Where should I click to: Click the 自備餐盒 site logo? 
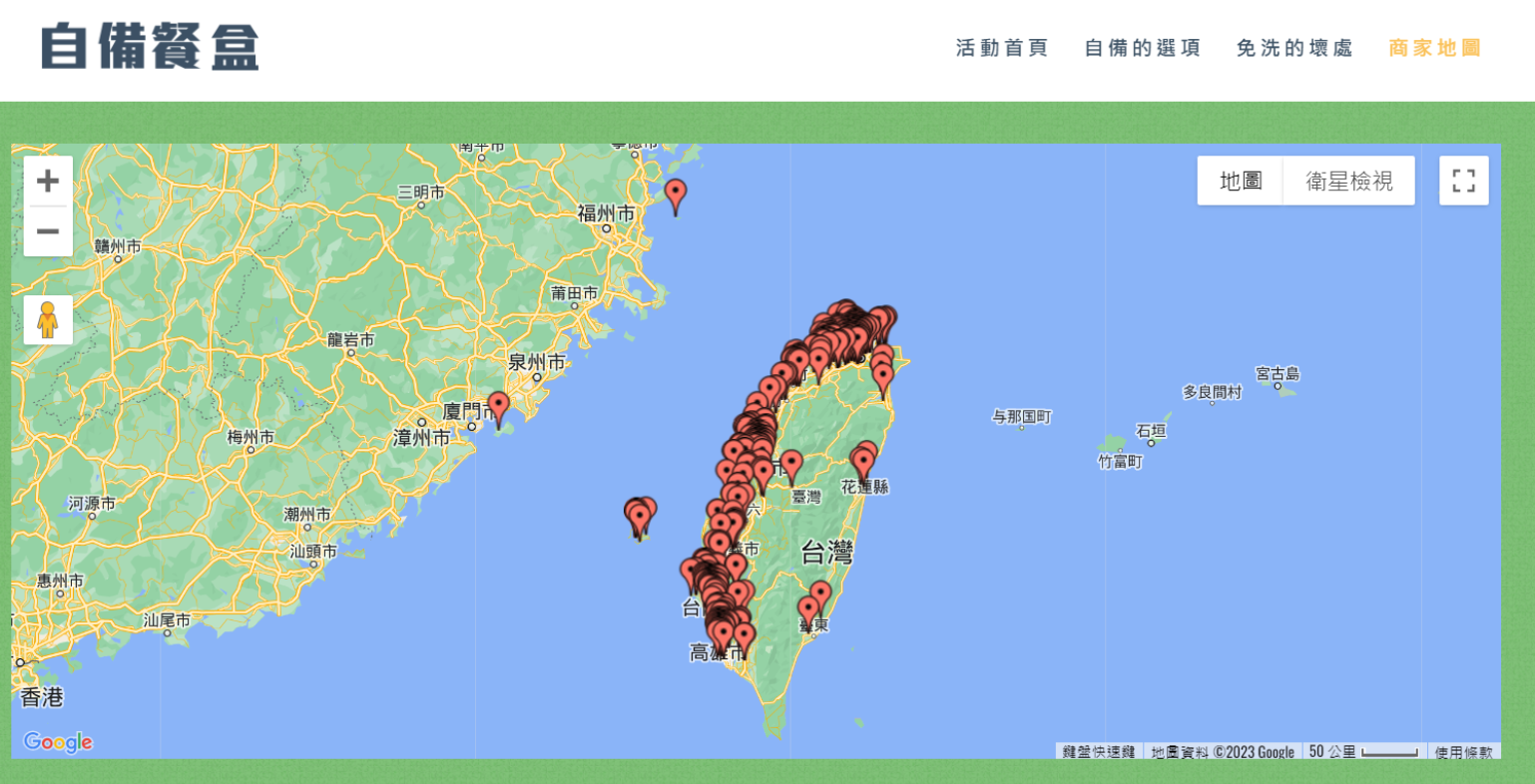coord(150,47)
